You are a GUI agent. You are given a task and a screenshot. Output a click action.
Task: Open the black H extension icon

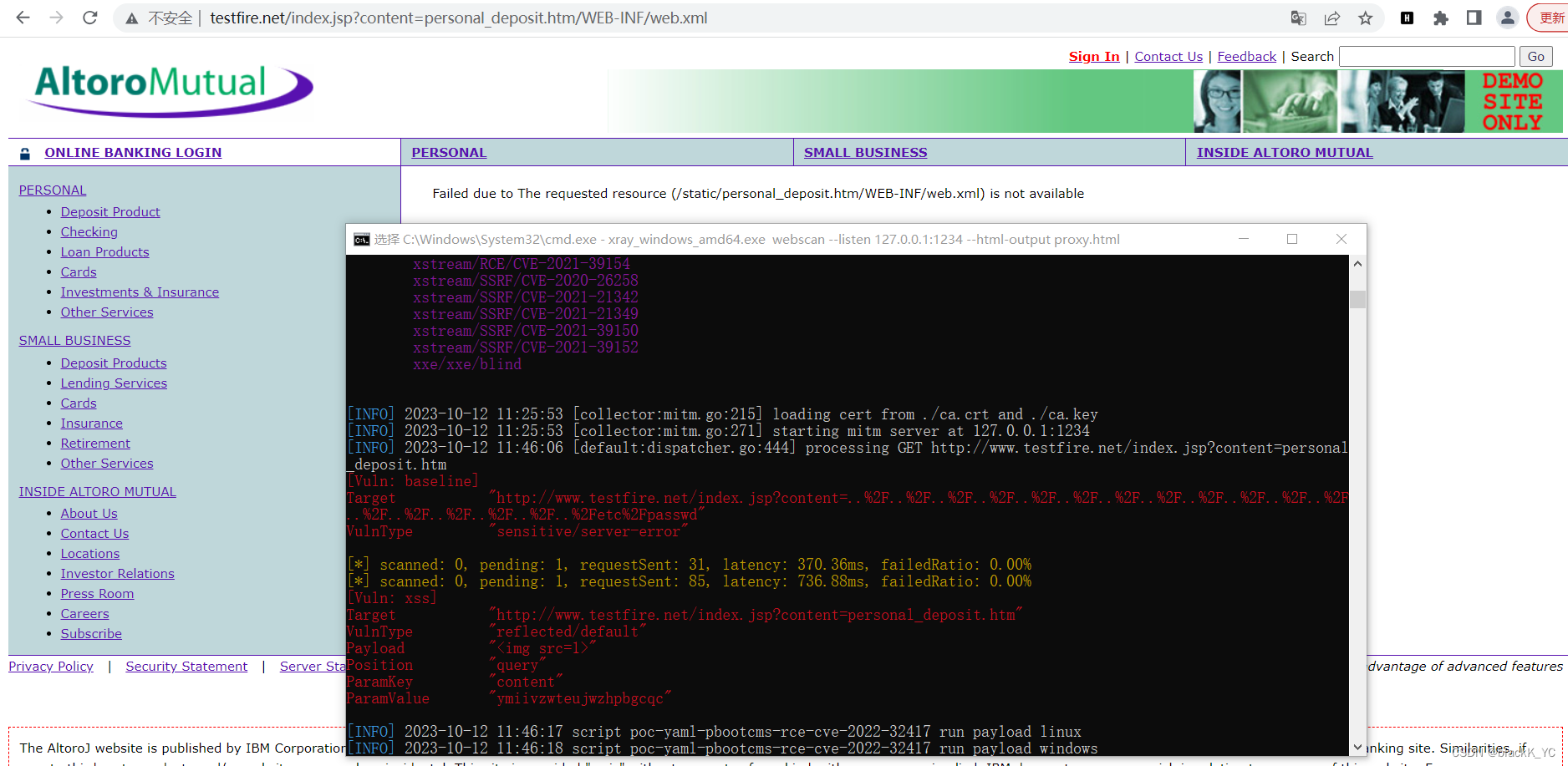point(1407,18)
